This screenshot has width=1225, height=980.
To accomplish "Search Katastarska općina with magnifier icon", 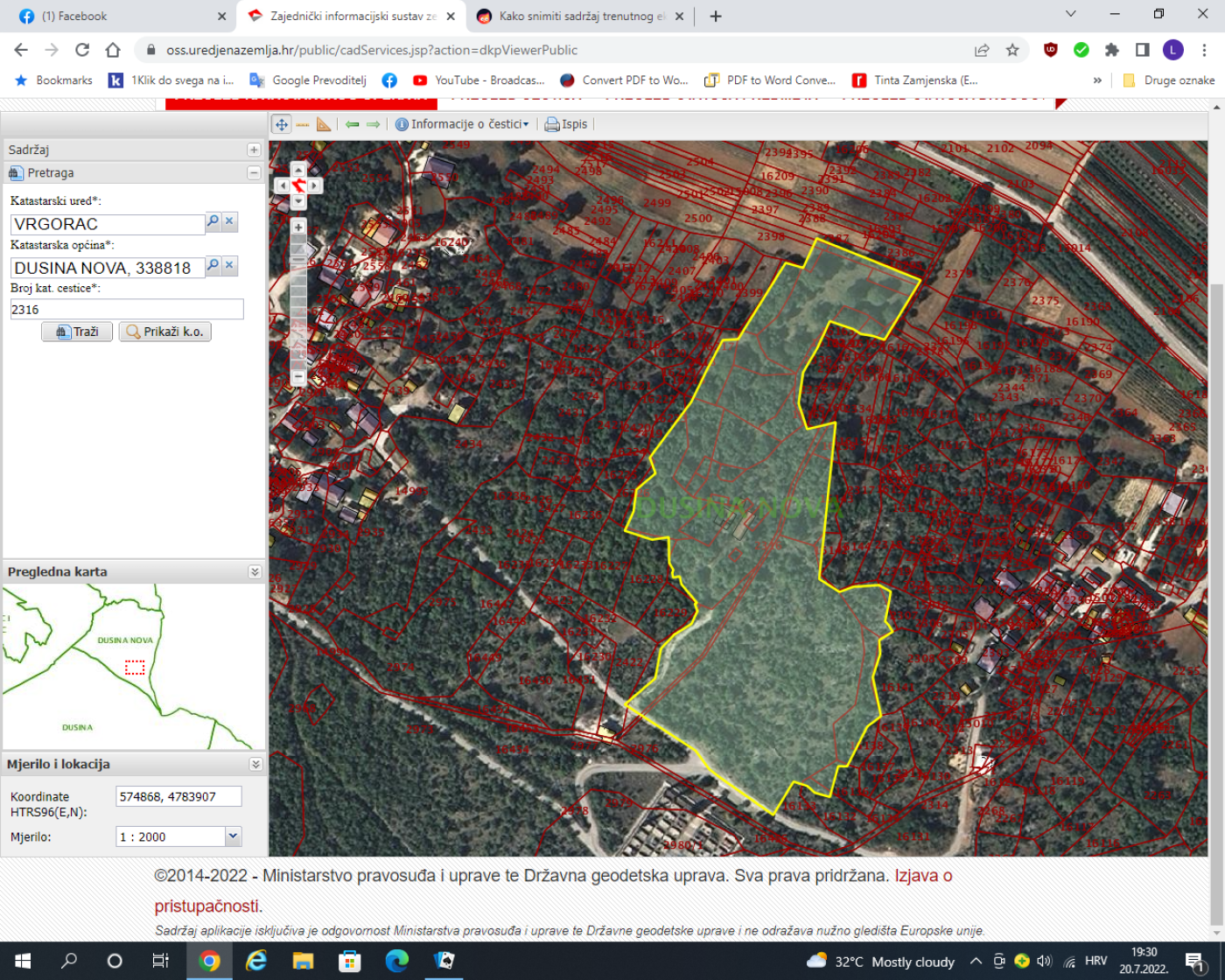I will tap(213, 265).
